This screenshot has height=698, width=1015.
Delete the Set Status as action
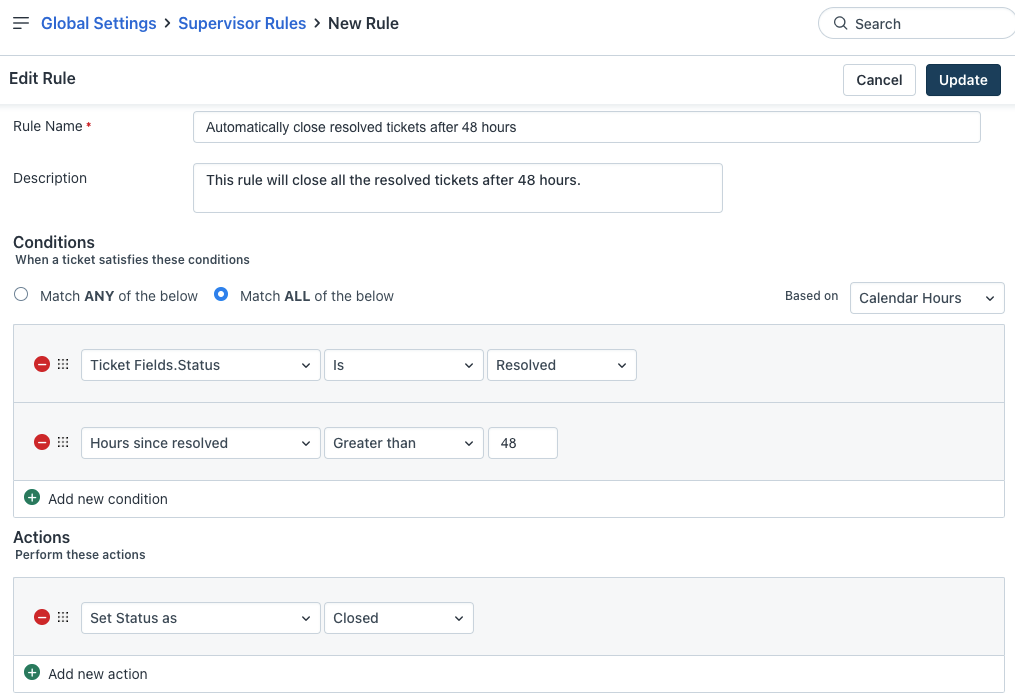pos(42,618)
